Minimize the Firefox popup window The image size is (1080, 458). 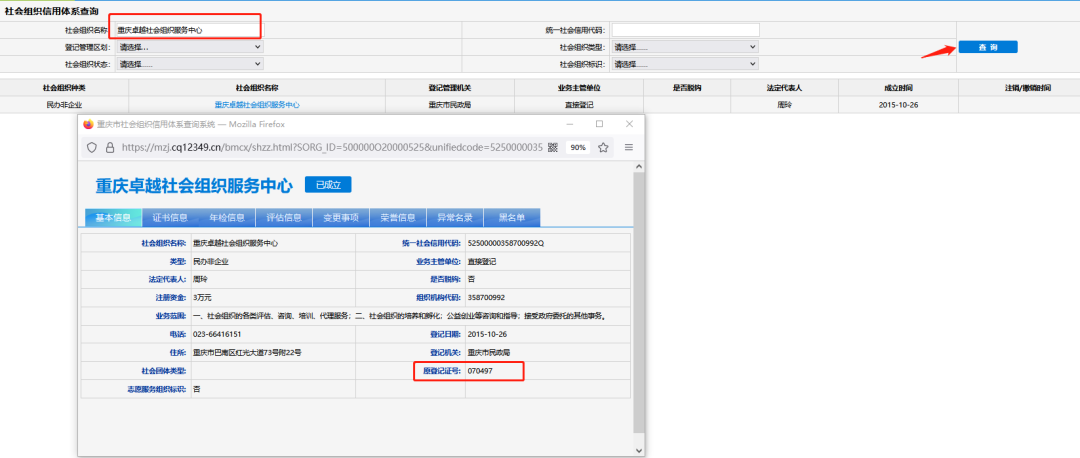pyautogui.click(x=570, y=125)
